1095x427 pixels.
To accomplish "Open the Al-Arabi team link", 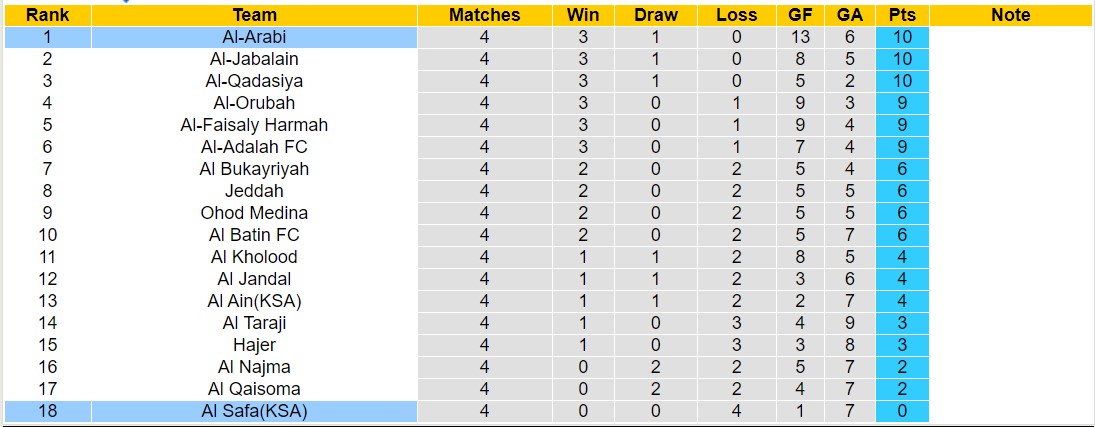I will [x=254, y=37].
